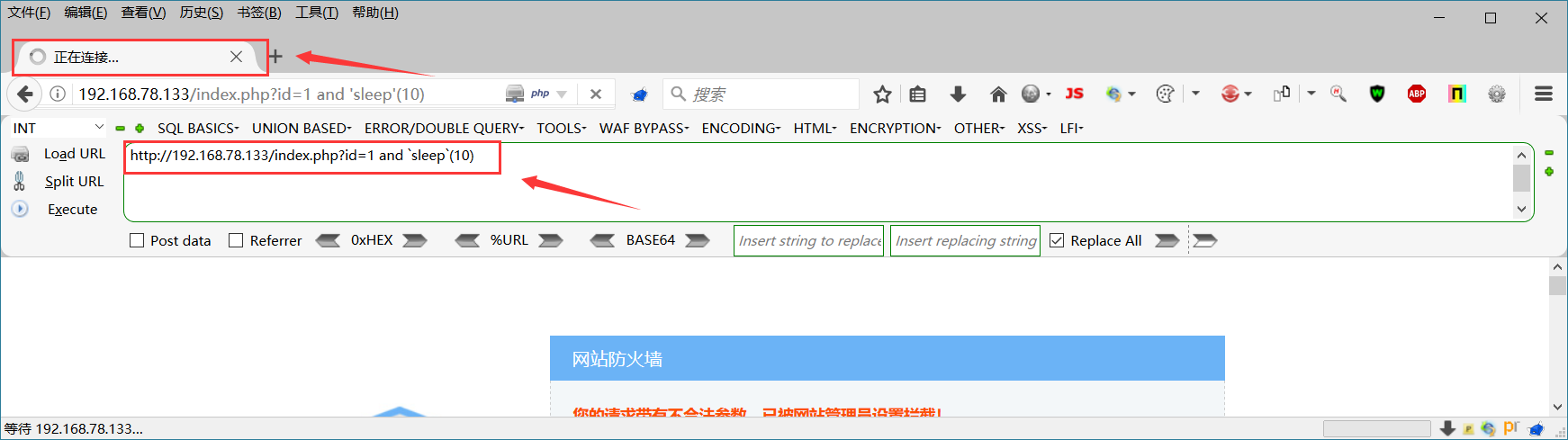This screenshot has width=1568, height=440.
Task: Expand the SQL BASICS menu
Action: click(198, 128)
